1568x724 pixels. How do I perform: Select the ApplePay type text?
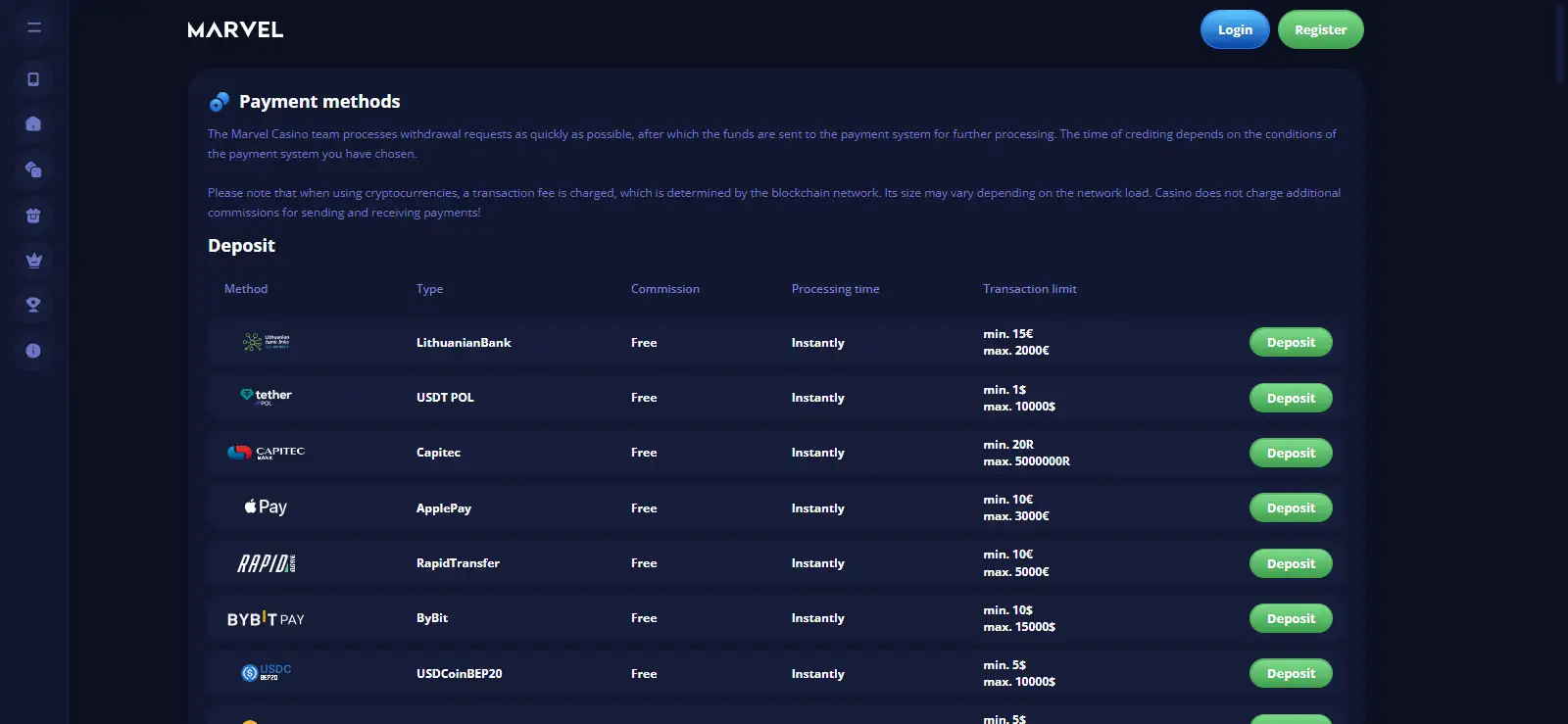pyautogui.click(x=444, y=508)
